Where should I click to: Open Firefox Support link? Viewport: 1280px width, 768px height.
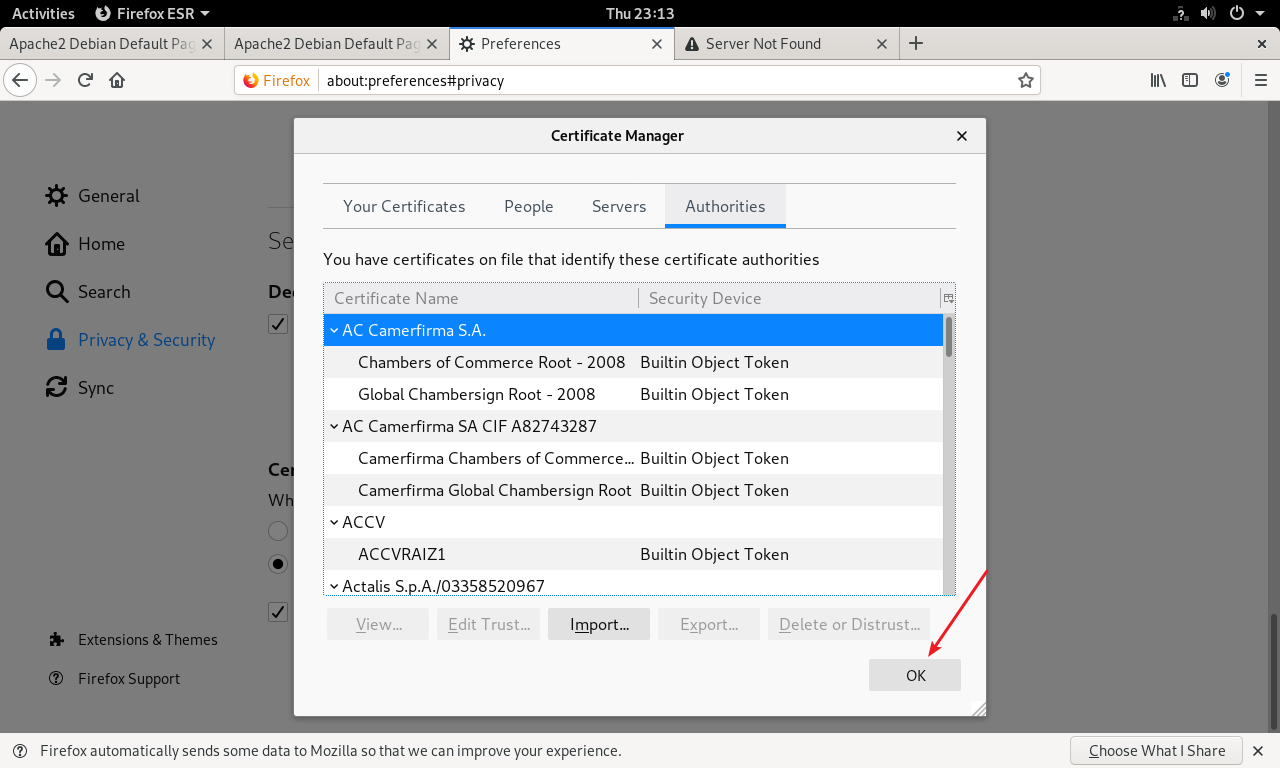[x=115, y=679]
